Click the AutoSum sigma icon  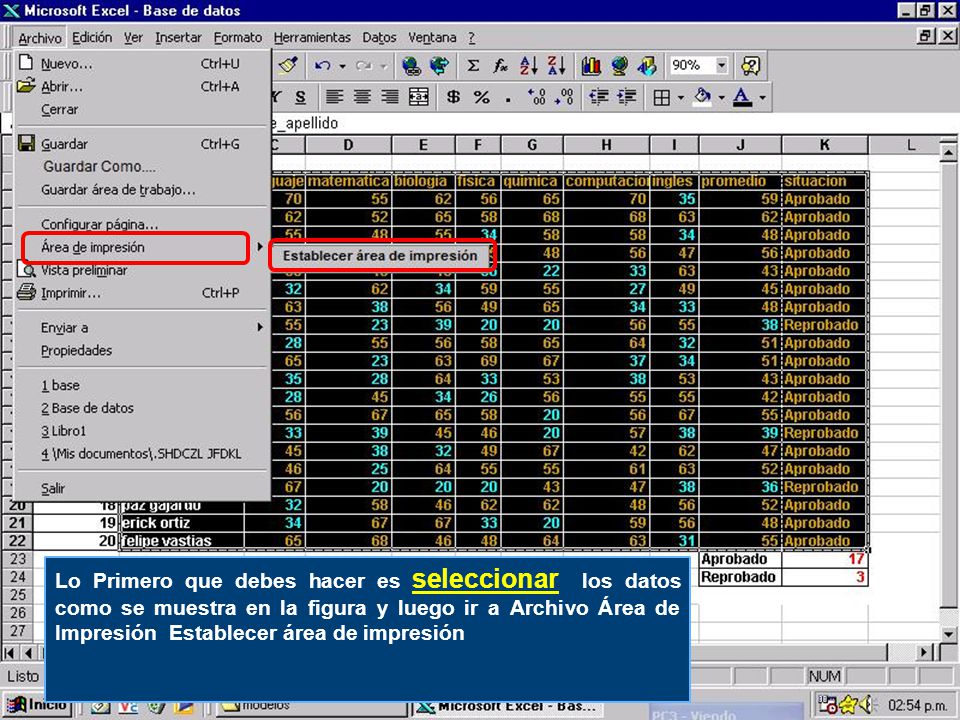tap(473, 66)
